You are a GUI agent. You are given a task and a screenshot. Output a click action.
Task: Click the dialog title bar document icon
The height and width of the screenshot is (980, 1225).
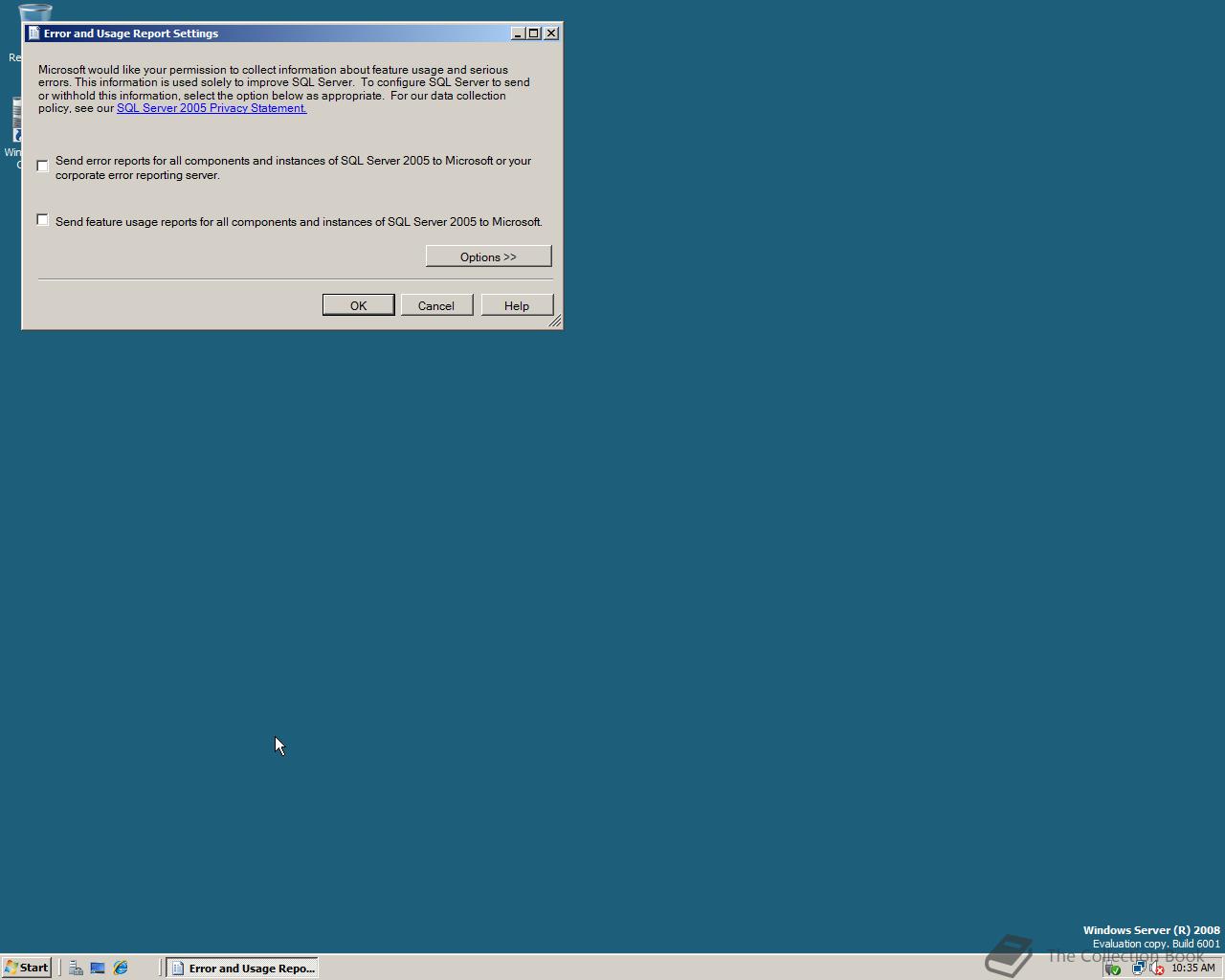click(33, 33)
